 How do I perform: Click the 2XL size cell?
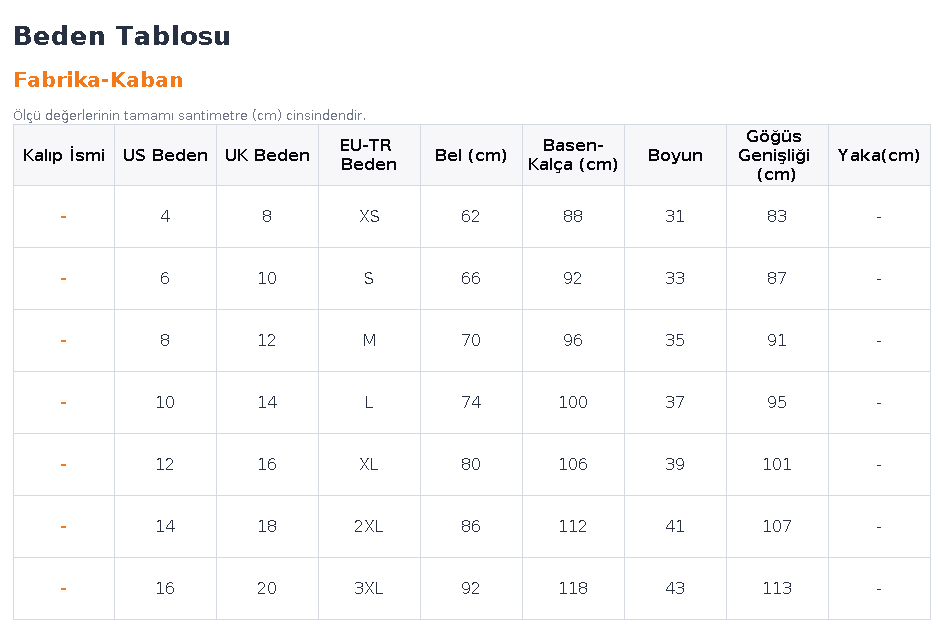[369, 526]
